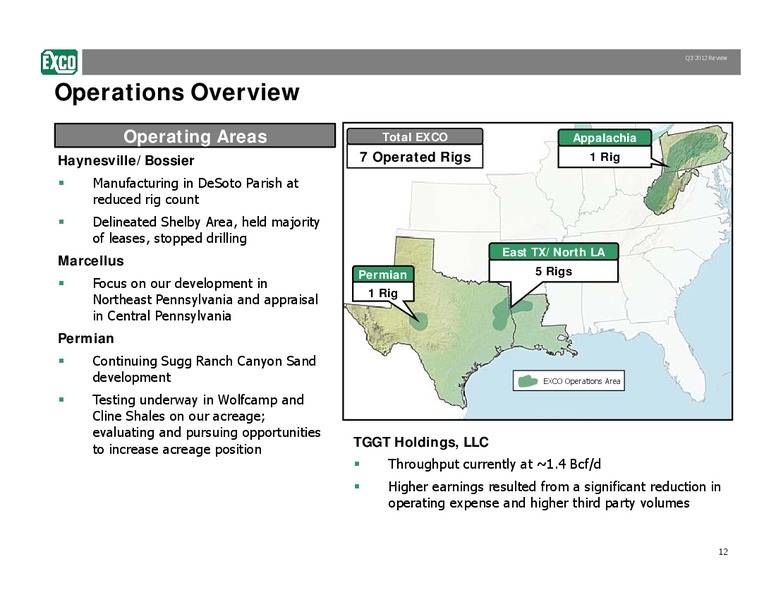
Task: Select the 'TGGT Holdings, LLC' heading
Action: coord(421,442)
